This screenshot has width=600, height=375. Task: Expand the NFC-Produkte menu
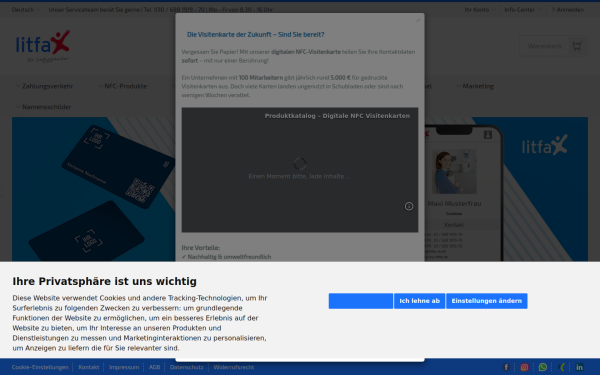[122, 86]
